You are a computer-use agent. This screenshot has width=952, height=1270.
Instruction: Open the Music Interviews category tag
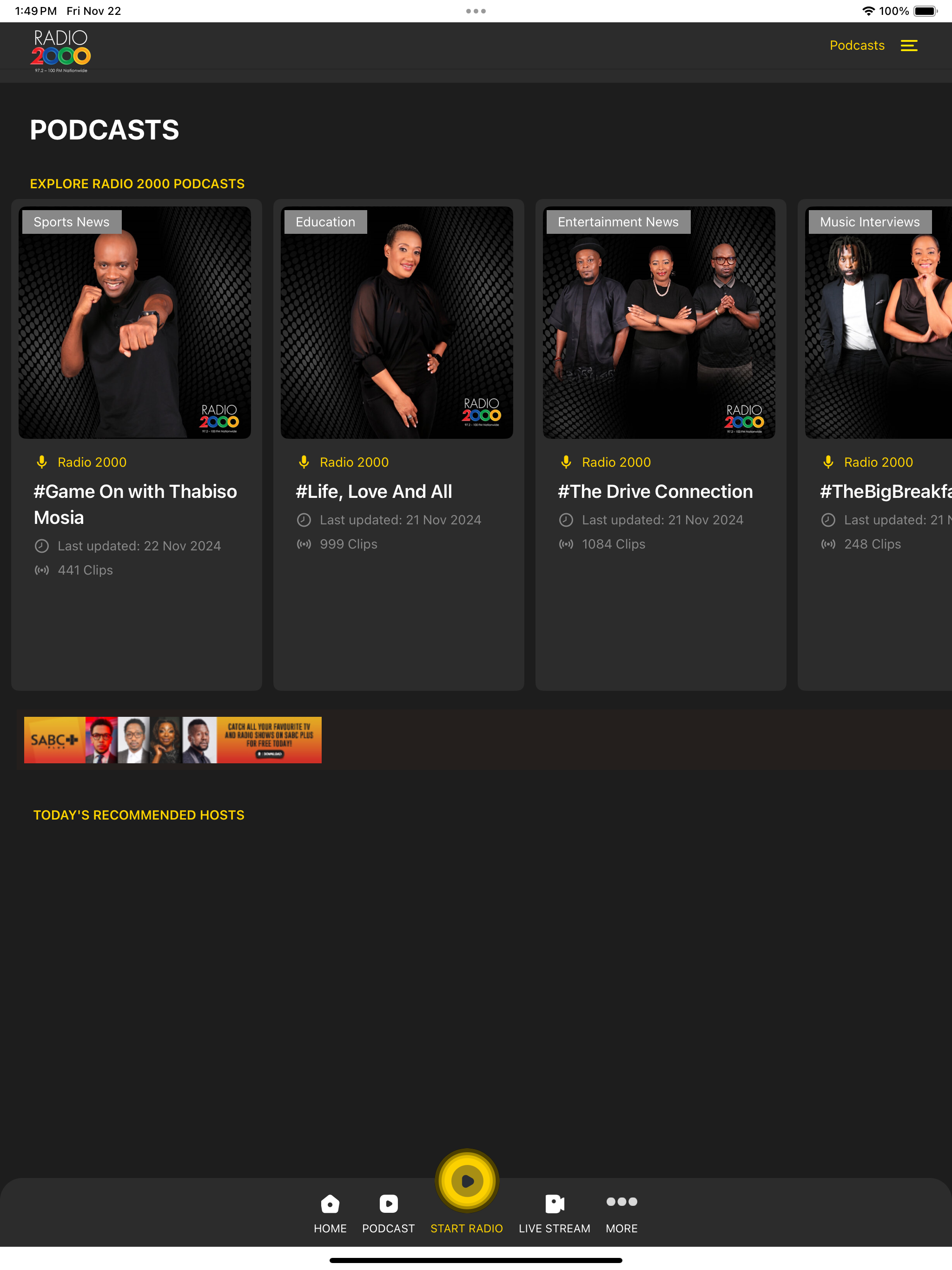[870, 222]
